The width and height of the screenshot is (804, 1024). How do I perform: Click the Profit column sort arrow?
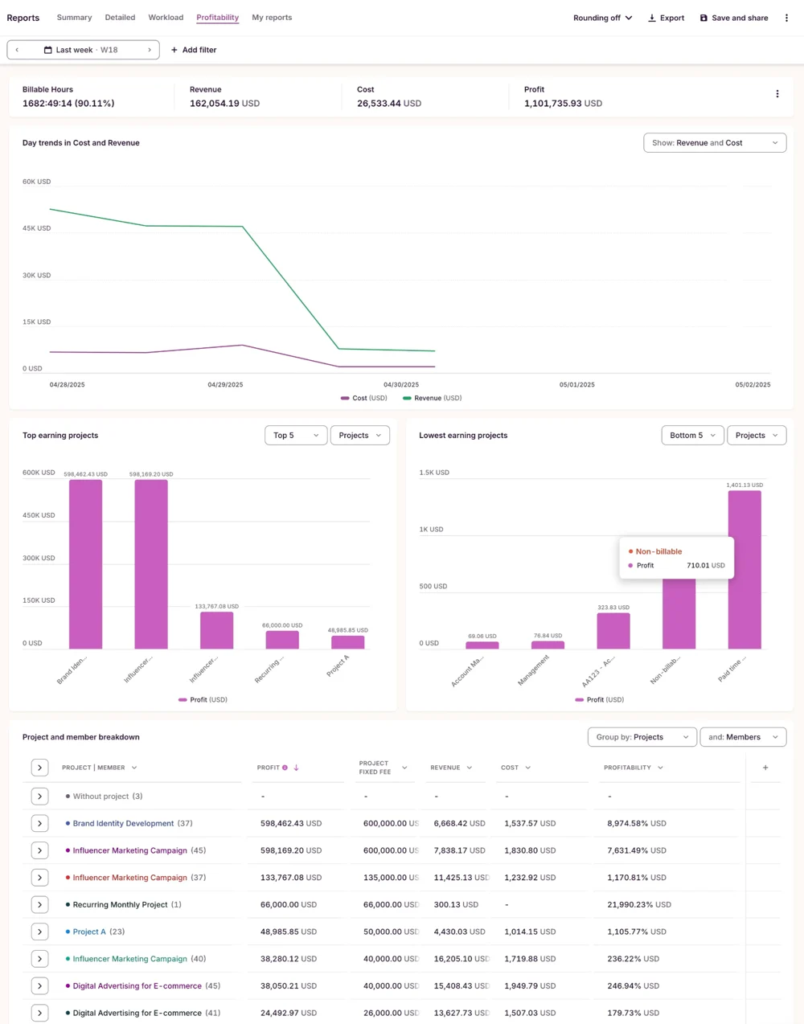(296, 768)
